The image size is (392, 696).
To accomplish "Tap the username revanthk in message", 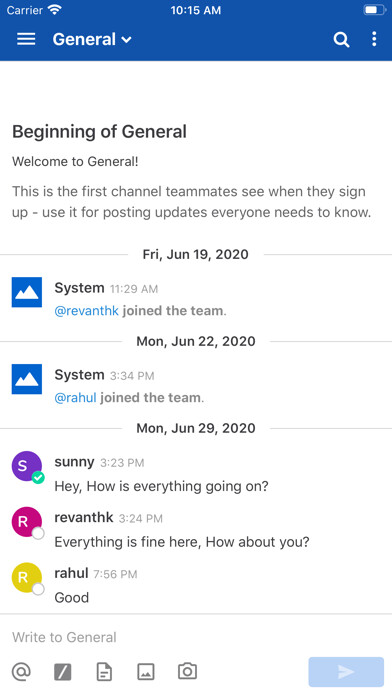I will pyautogui.click(x=84, y=518).
